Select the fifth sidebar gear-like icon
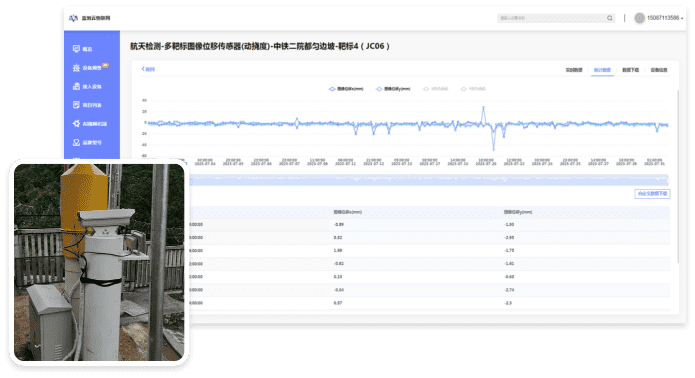The width and height of the screenshot is (695, 378). click(76, 124)
